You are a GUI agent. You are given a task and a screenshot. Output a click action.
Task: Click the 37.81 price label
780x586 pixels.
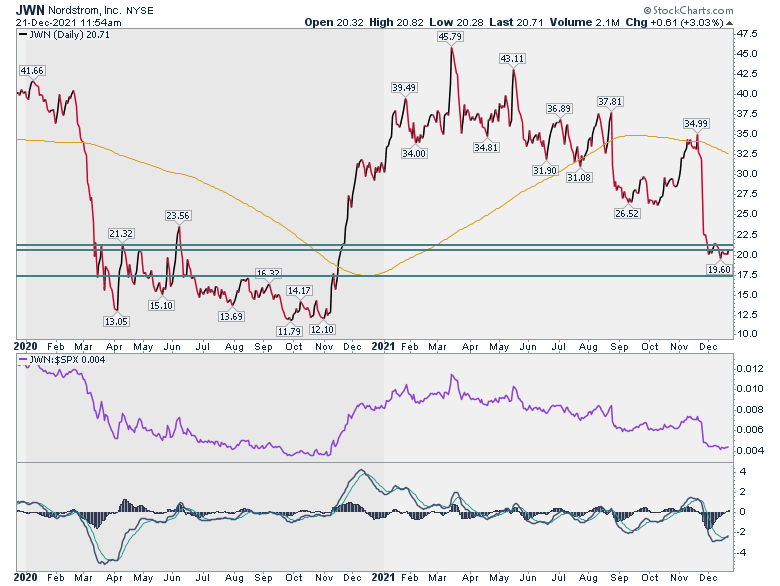coord(610,101)
